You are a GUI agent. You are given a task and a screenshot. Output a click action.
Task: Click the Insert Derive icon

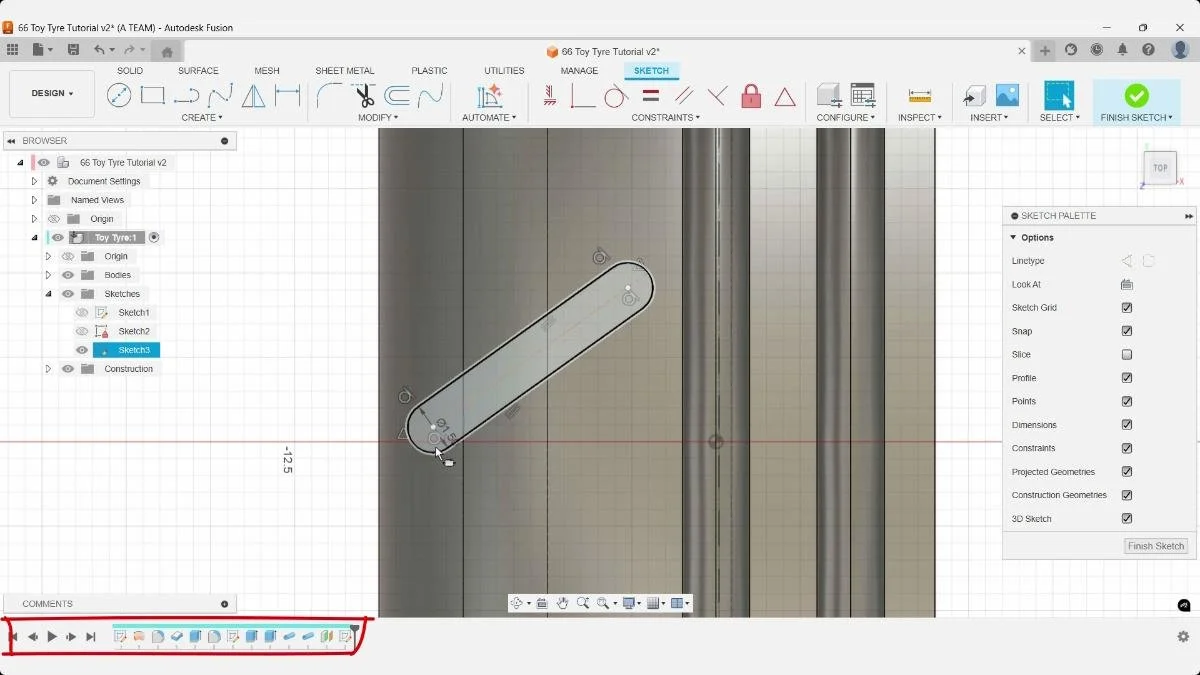point(973,96)
